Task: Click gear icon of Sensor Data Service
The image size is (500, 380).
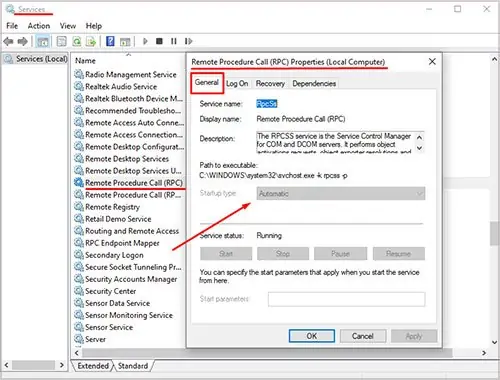Action: 79,303
